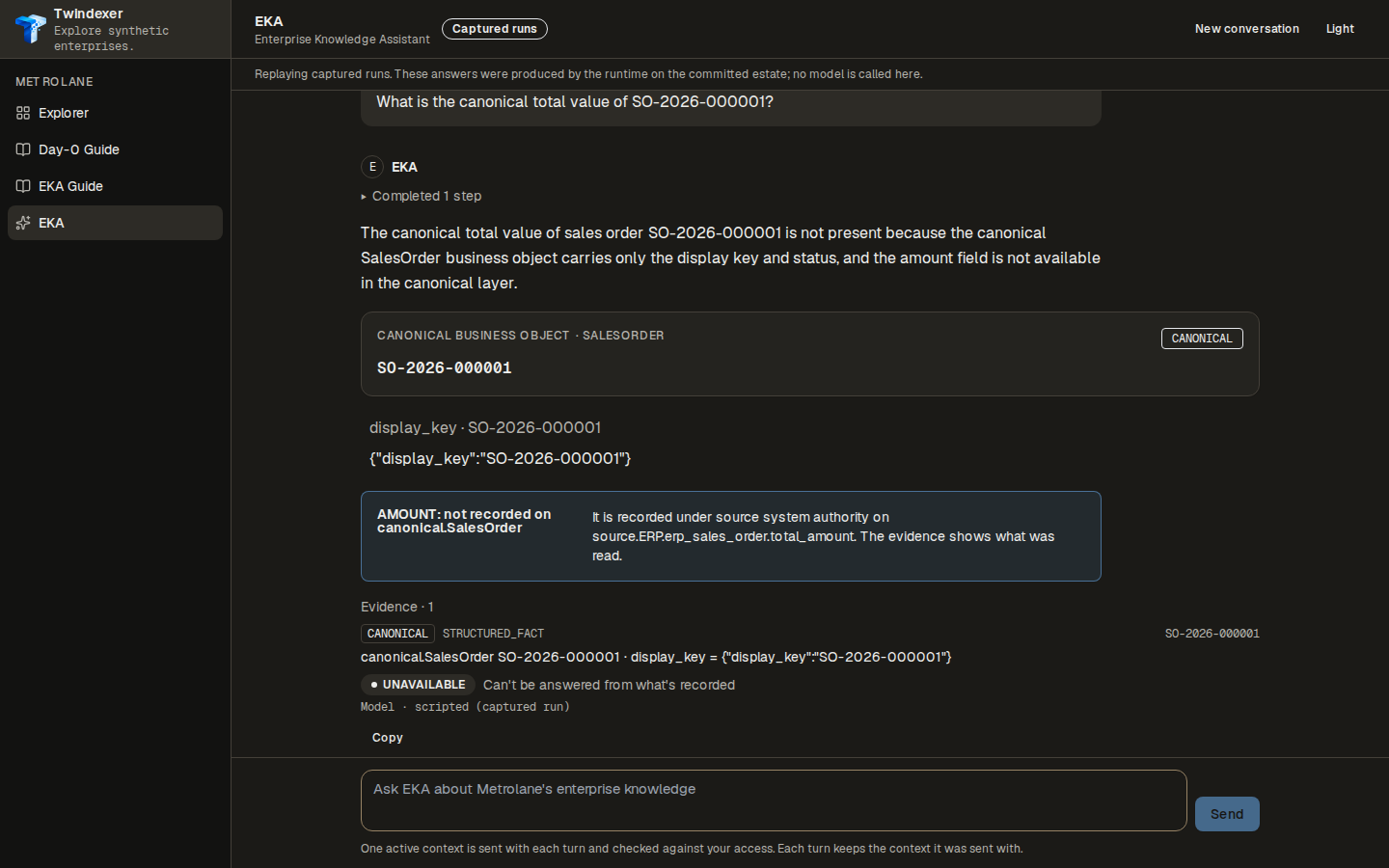Viewport: 1389px width, 868px height.
Task: Click the user question about SO-2026-000001
Action: click(x=575, y=102)
